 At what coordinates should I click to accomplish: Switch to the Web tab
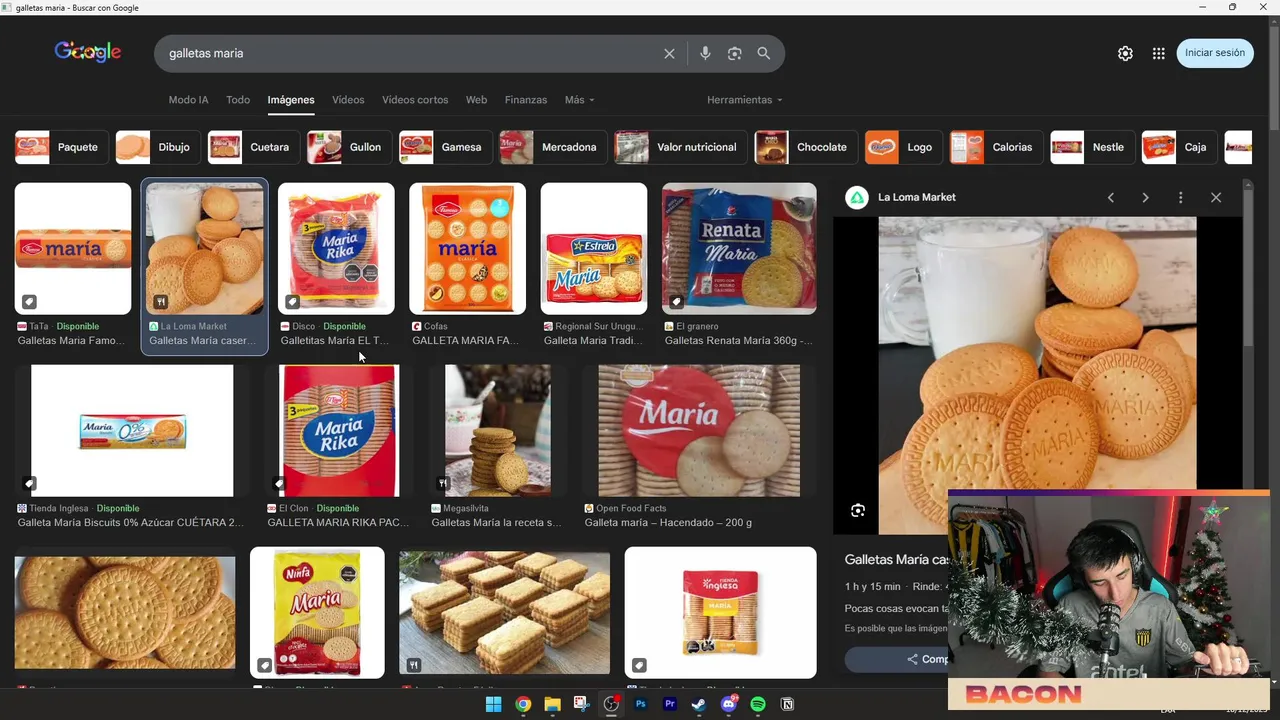point(476,100)
